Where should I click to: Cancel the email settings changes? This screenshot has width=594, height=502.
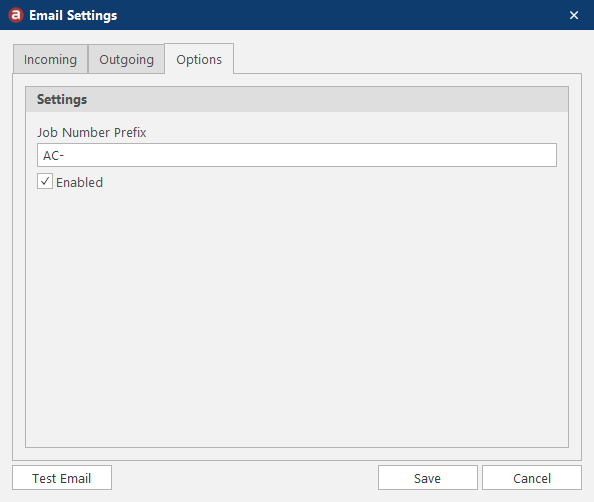(531, 478)
